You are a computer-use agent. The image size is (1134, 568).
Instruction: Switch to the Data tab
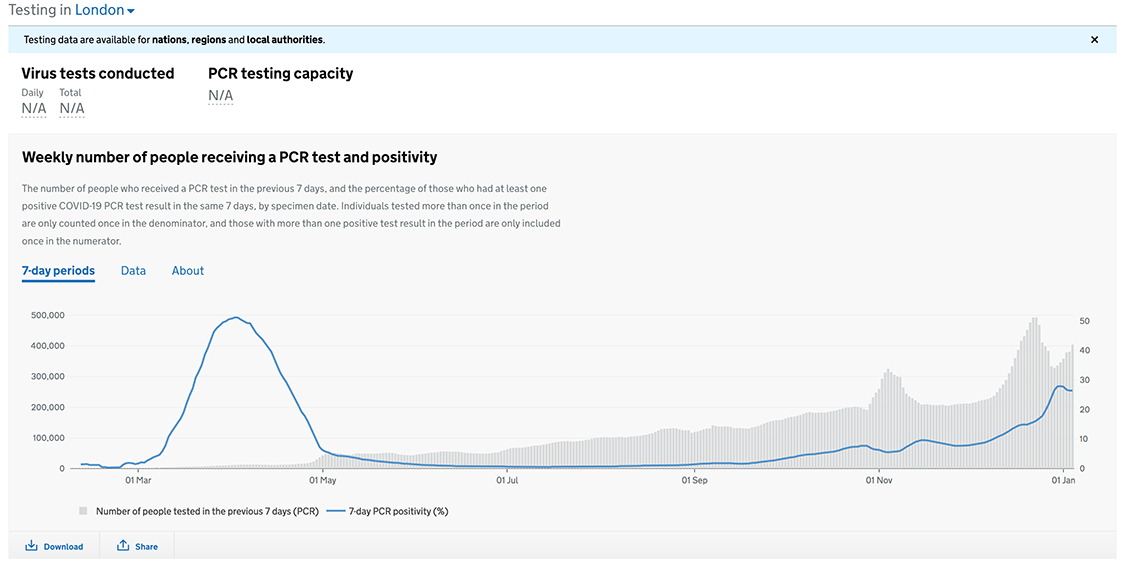133,271
